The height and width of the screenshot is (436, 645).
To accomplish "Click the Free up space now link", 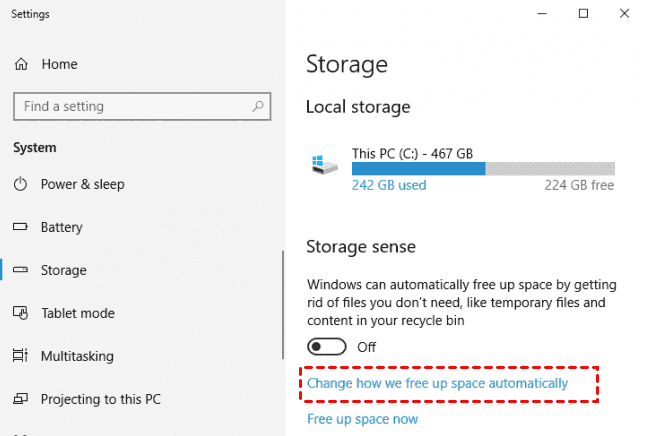I will [362, 419].
